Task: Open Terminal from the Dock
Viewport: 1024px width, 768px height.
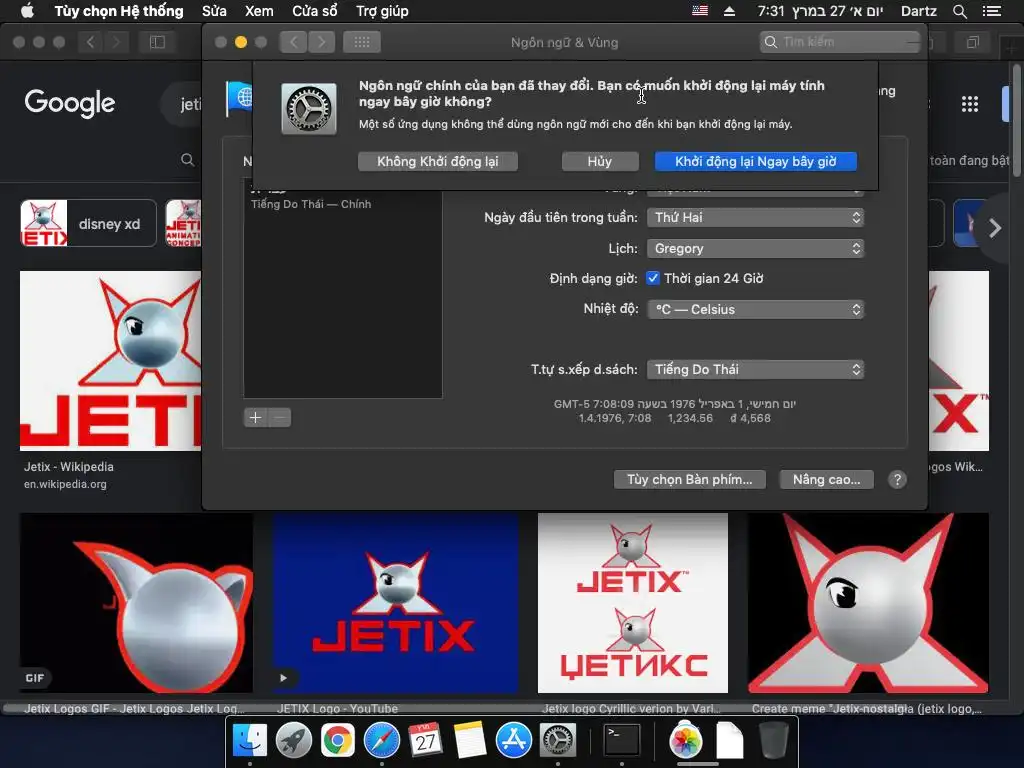Action: (621, 741)
